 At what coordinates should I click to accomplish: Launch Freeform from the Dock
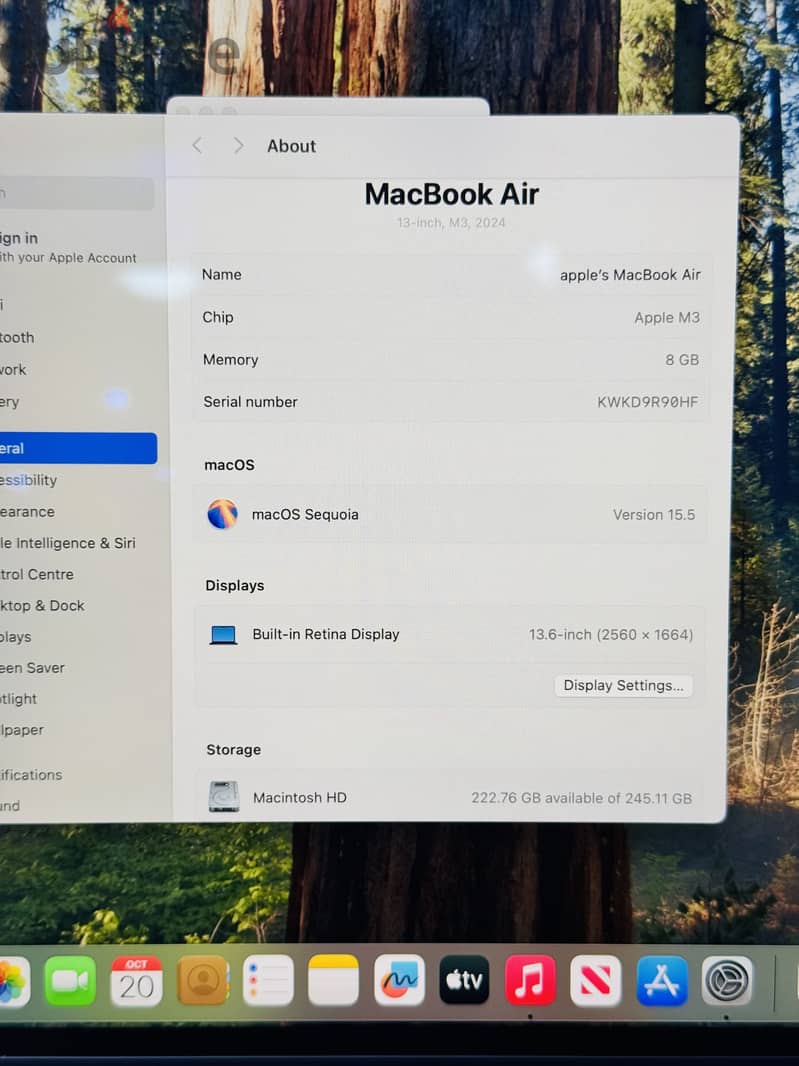399,980
